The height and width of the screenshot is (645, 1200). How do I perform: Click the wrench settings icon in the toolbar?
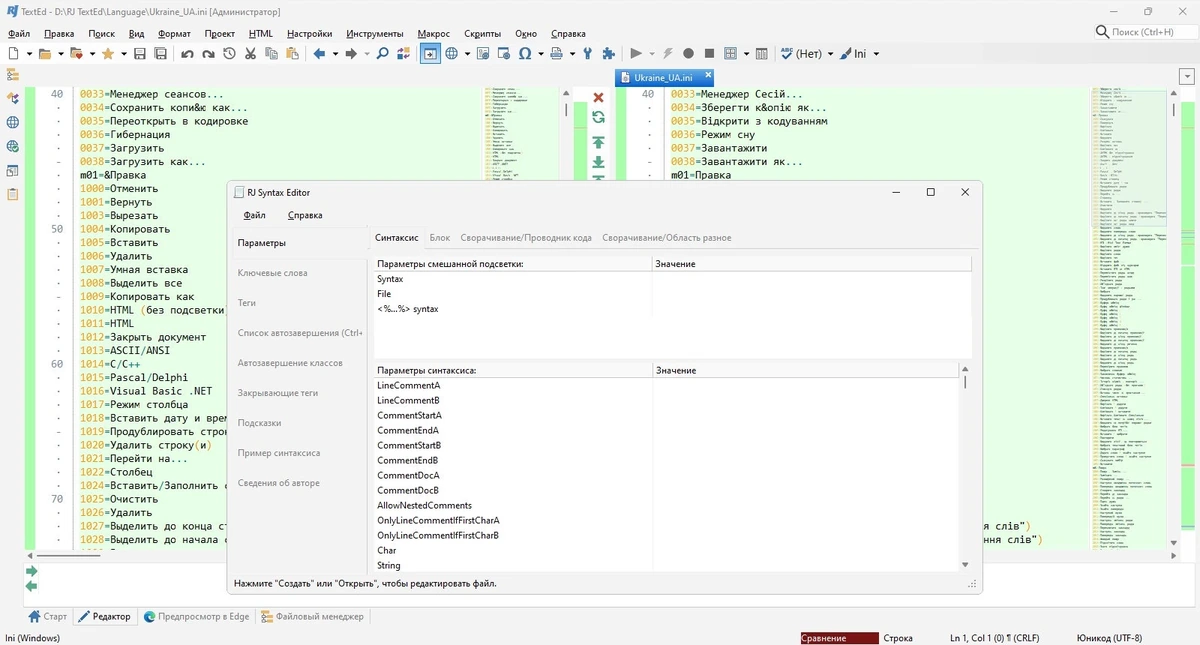point(587,54)
